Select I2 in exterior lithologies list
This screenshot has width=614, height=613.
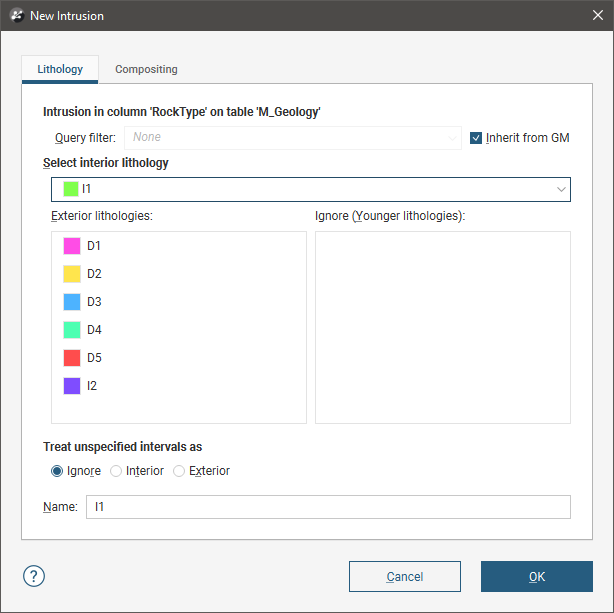click(x=92, y=386)
